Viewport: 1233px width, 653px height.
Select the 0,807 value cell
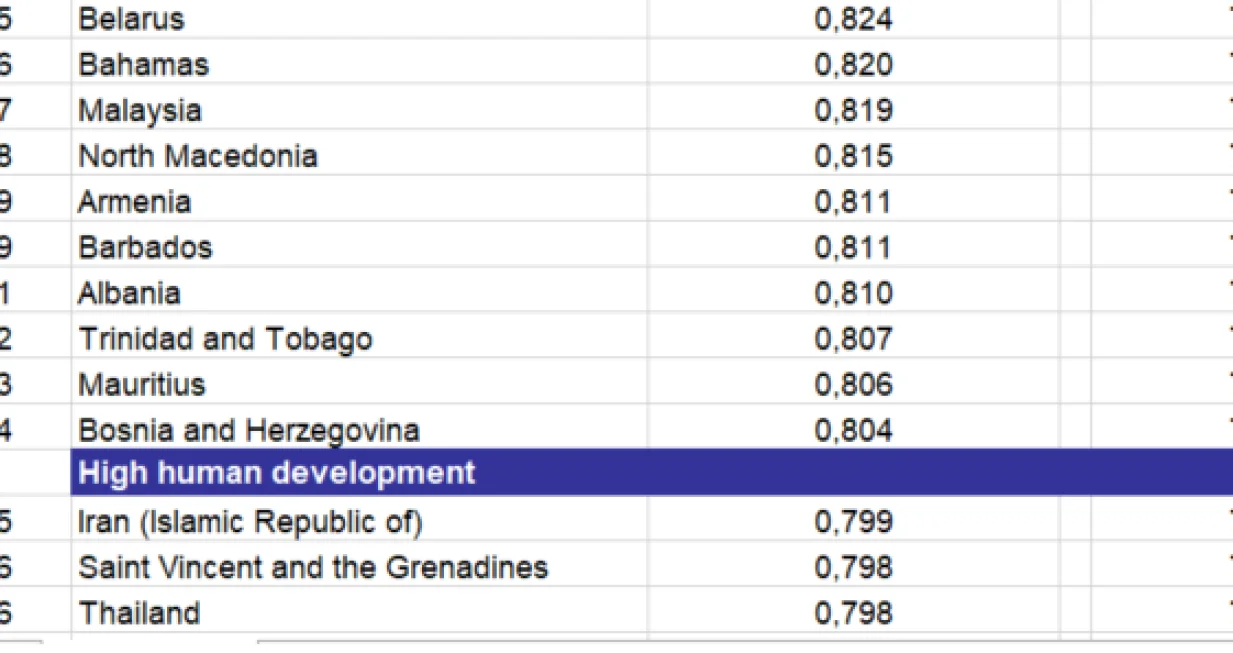point(853,339)
